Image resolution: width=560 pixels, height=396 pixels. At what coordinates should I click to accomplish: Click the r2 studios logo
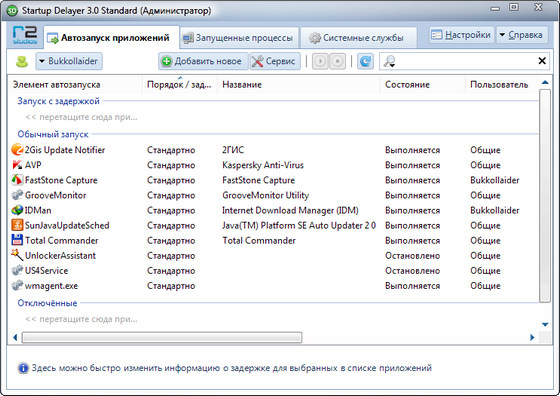tap(25, 36)
